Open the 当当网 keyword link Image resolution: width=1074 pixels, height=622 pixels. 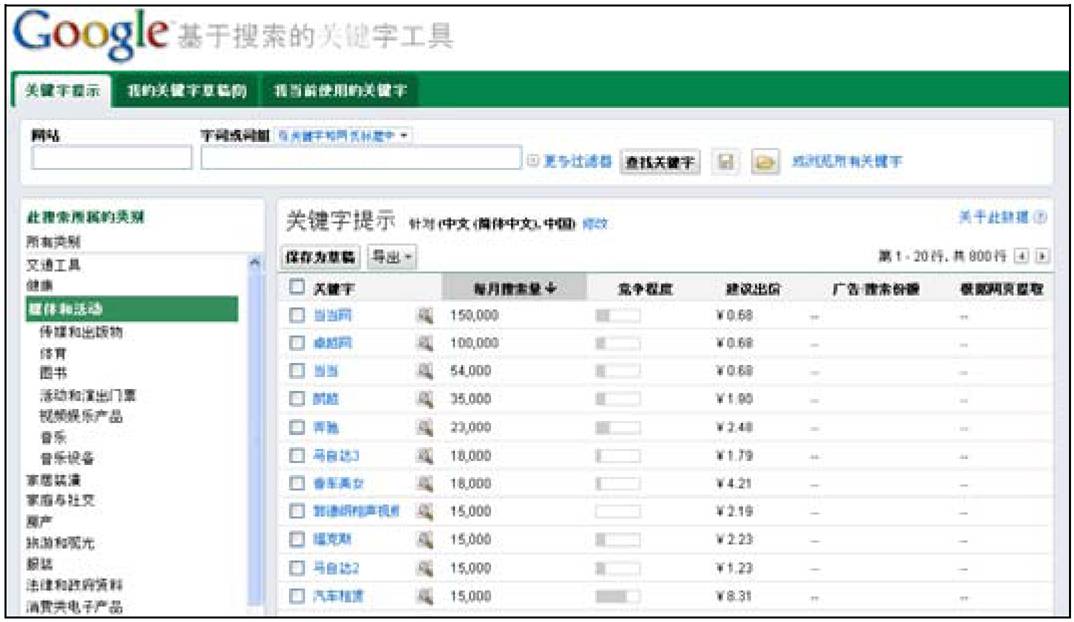[x=332, y=315]
